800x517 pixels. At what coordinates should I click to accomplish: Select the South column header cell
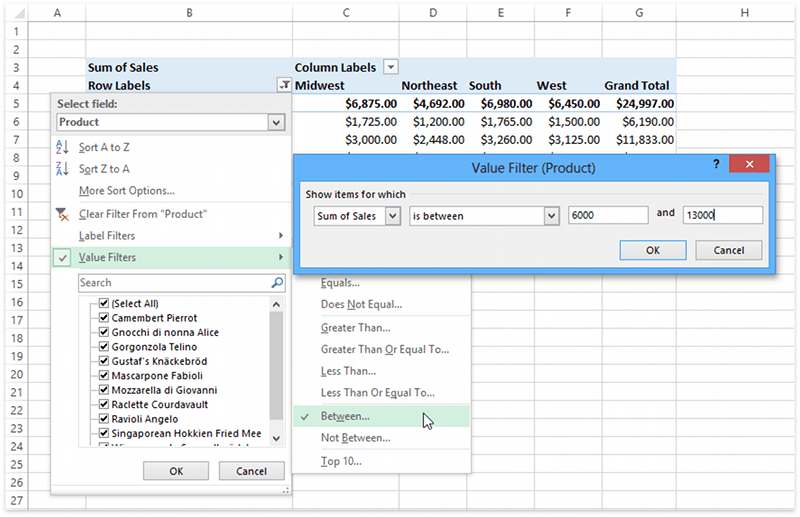pyautogui.click(x=501, y=85)
